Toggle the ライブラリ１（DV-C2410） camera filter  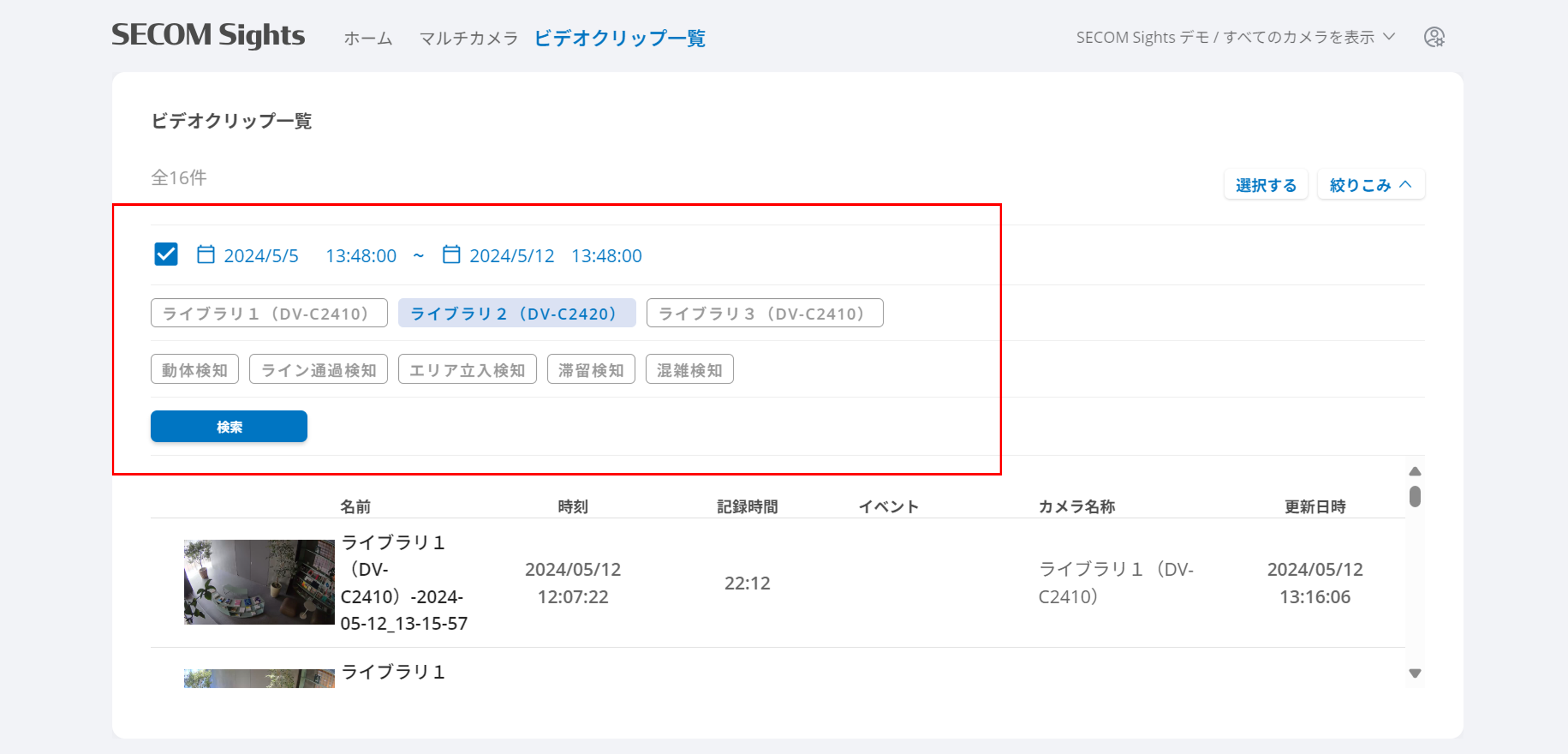click(269, 313)
